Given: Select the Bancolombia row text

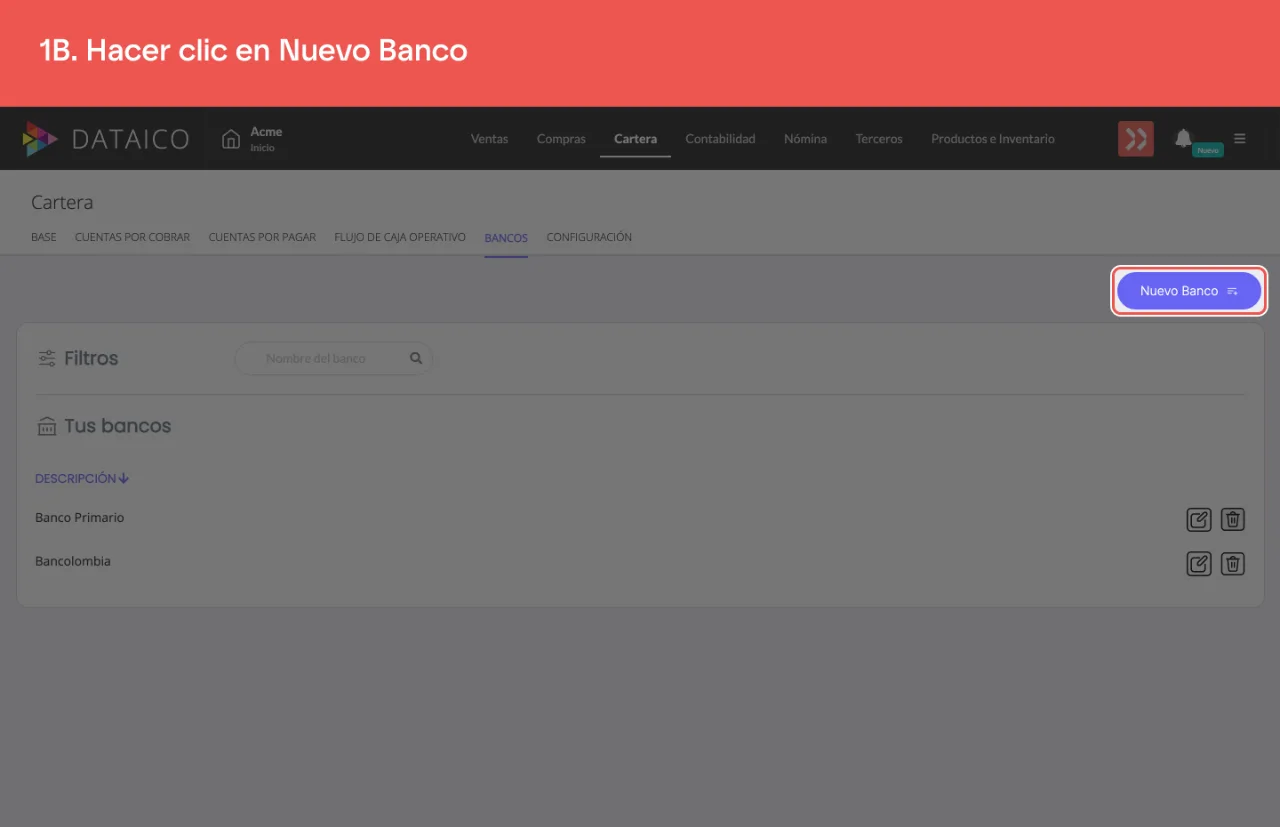Looking at the screenshot, I should 73,562.
